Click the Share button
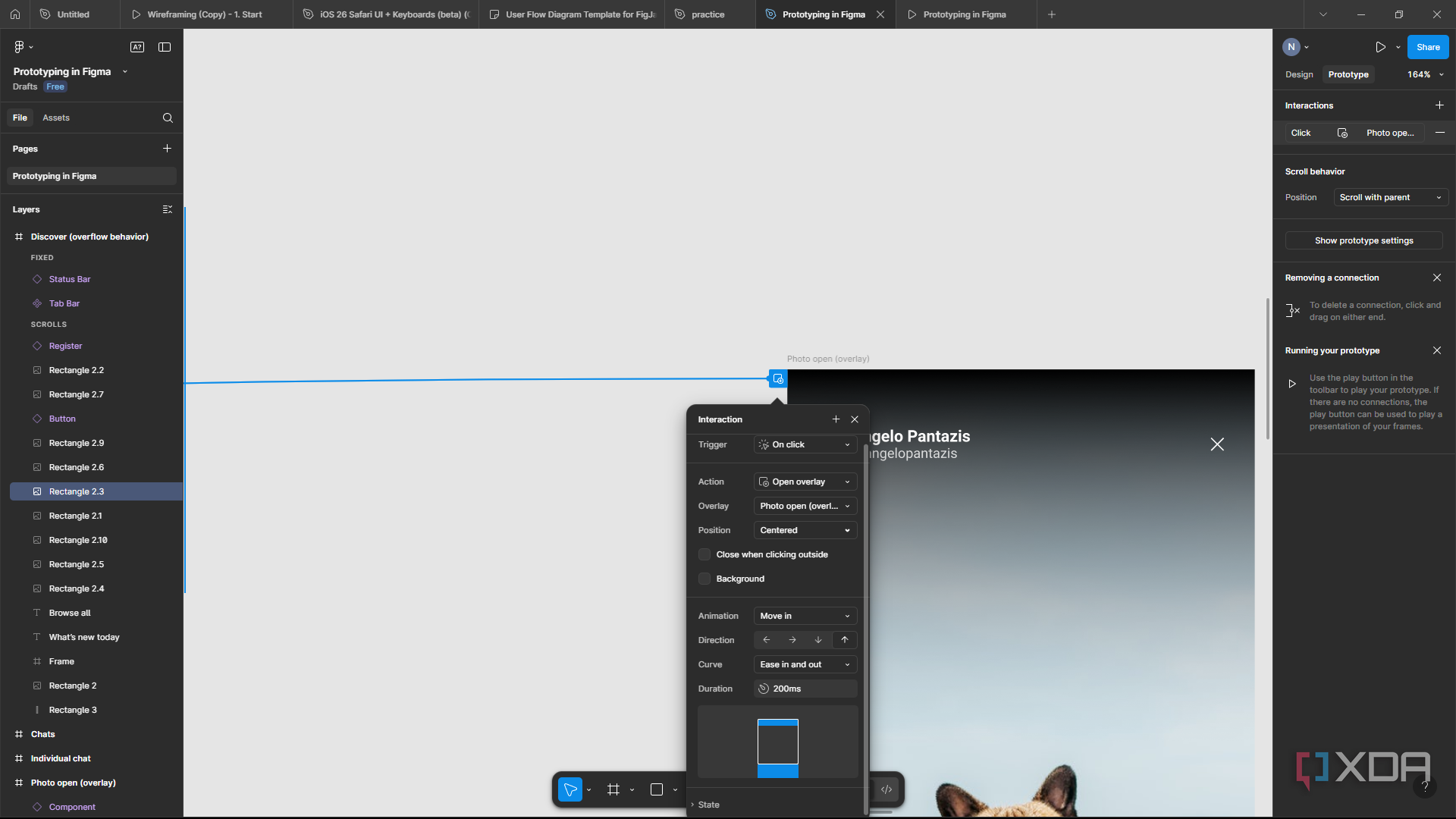Screen dimensions: 1456x819 tap(1428, 47)
